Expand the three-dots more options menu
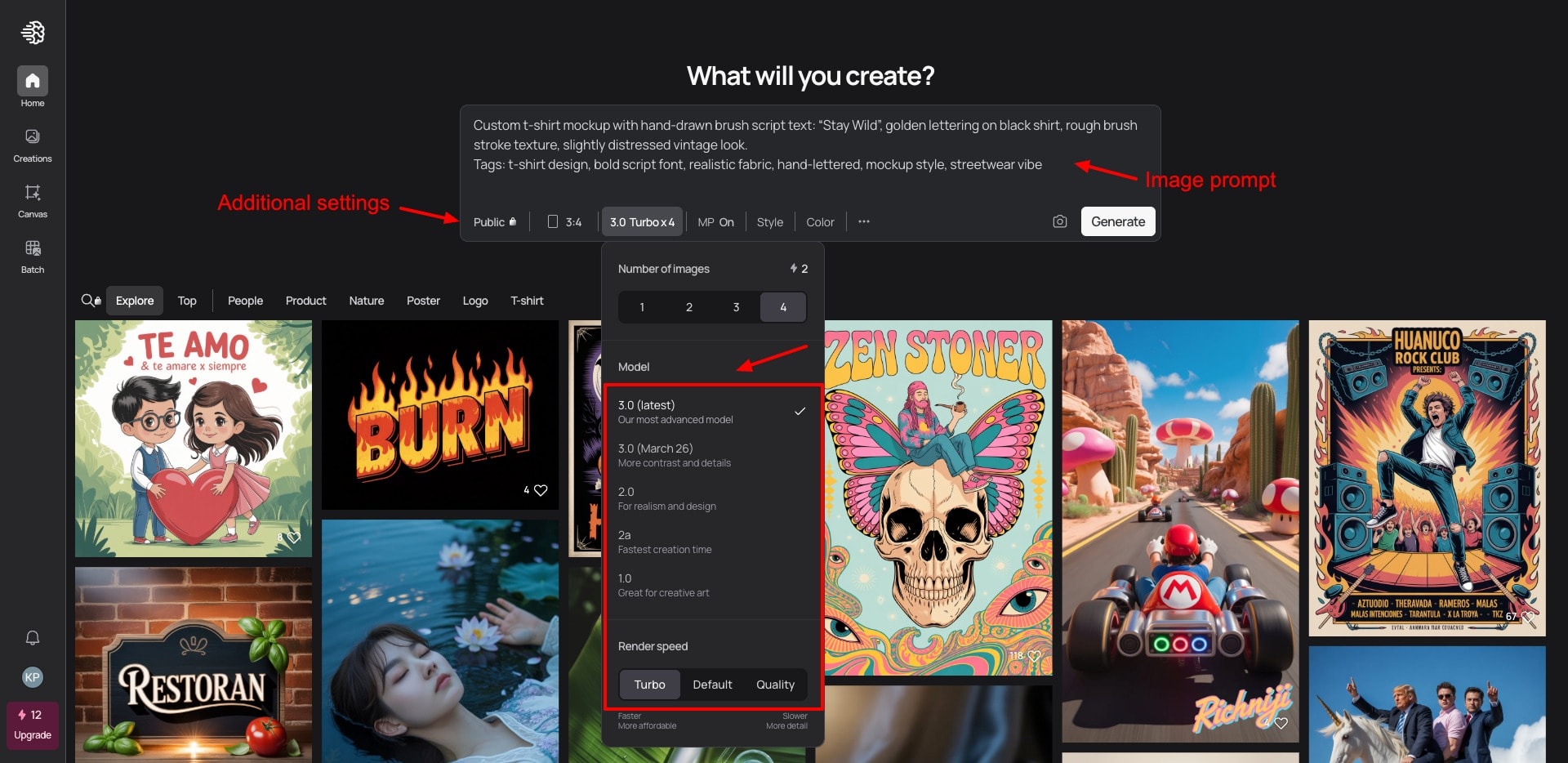 coord(864,222)
